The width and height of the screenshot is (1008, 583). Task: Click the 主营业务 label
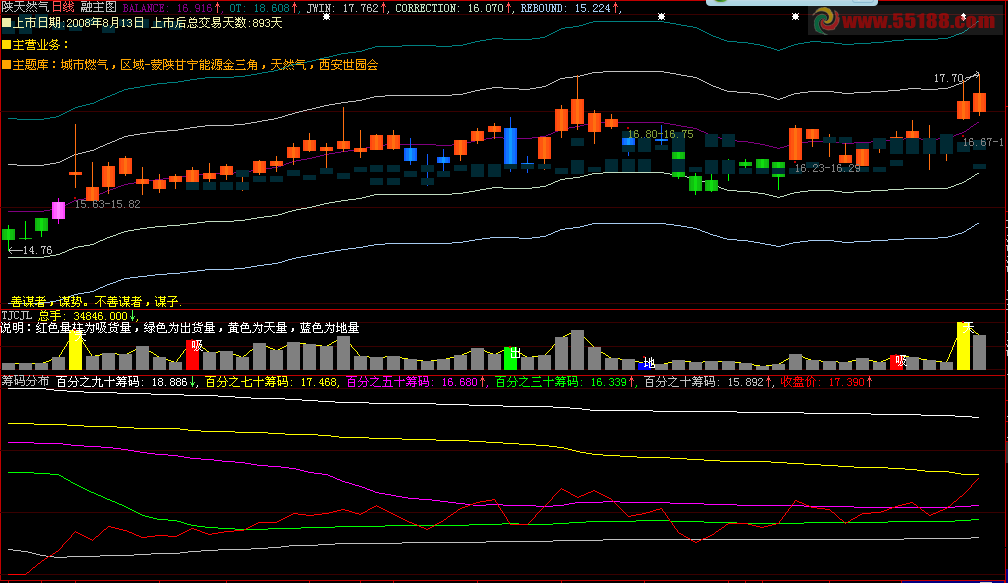[x=35, y=44]
